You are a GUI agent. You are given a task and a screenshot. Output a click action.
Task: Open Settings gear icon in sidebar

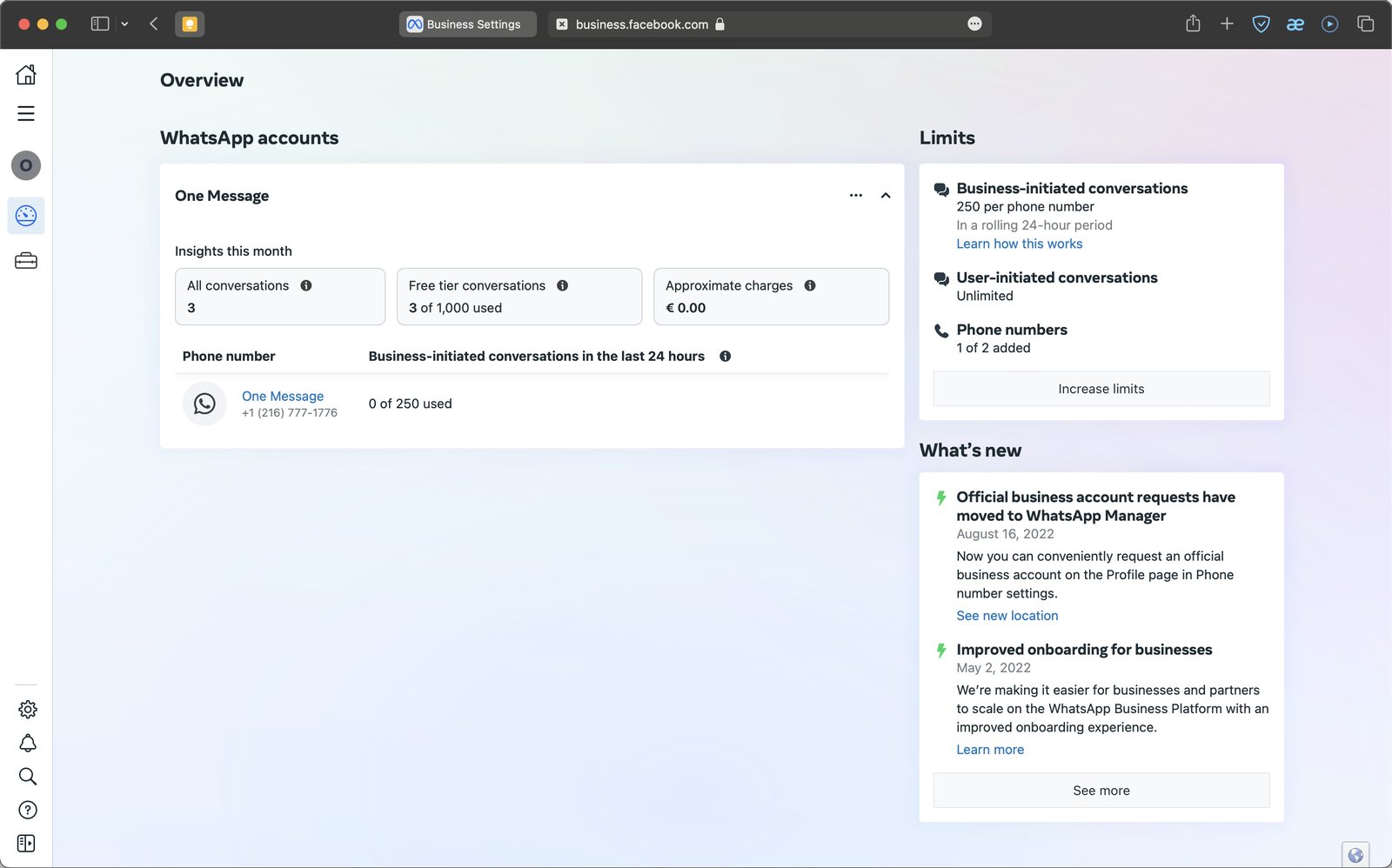click(28, 710)
